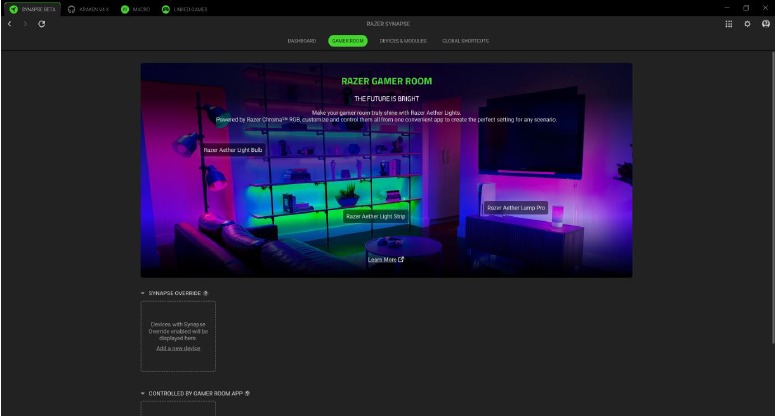Go back with the left arrow
This screenshot has height=420, width=777.
9,24
